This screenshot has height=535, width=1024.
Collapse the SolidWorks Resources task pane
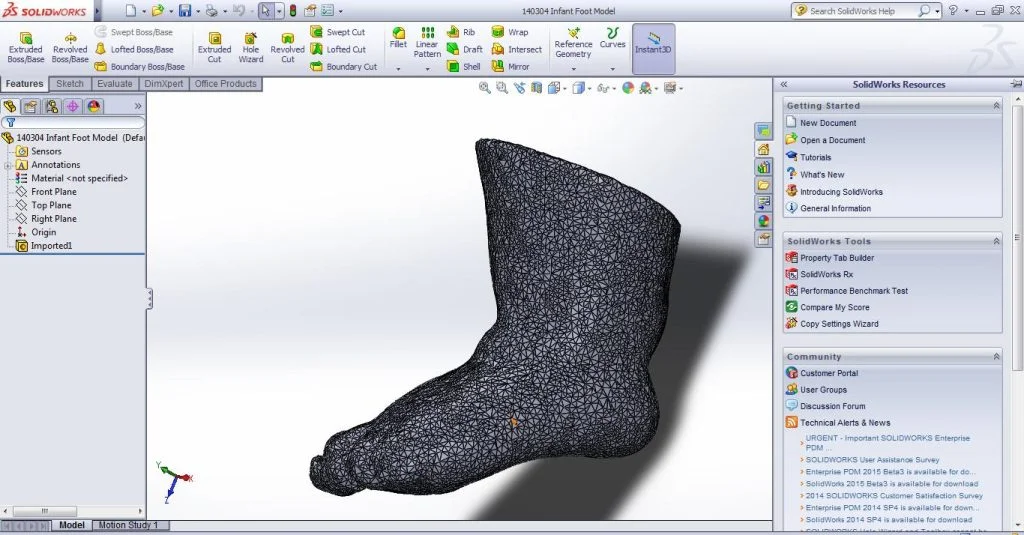pyautogui.click(x=784, y=85)
